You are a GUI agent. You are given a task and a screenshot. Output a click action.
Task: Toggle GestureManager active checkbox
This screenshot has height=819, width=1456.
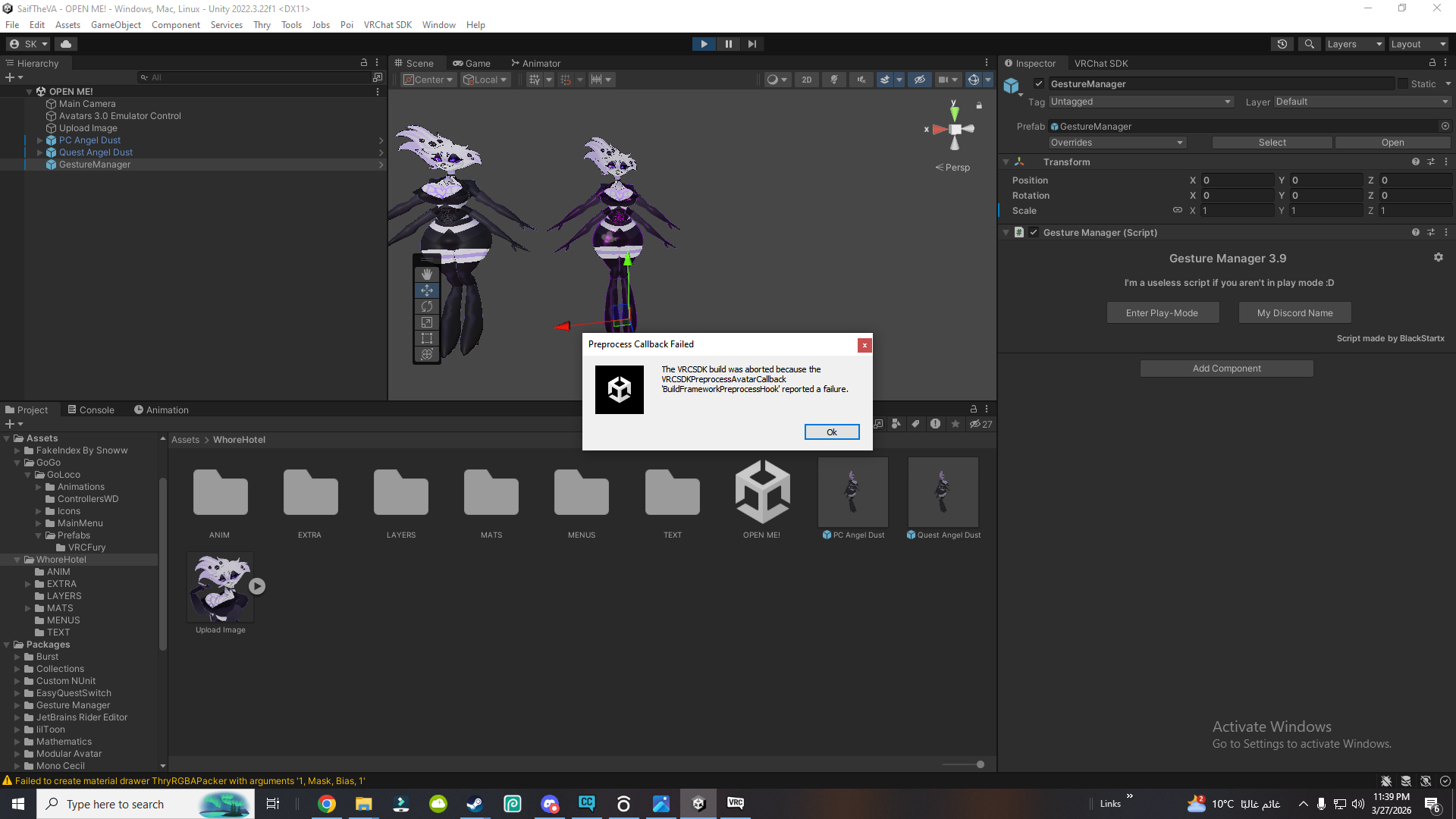(x=1039, y=83)
